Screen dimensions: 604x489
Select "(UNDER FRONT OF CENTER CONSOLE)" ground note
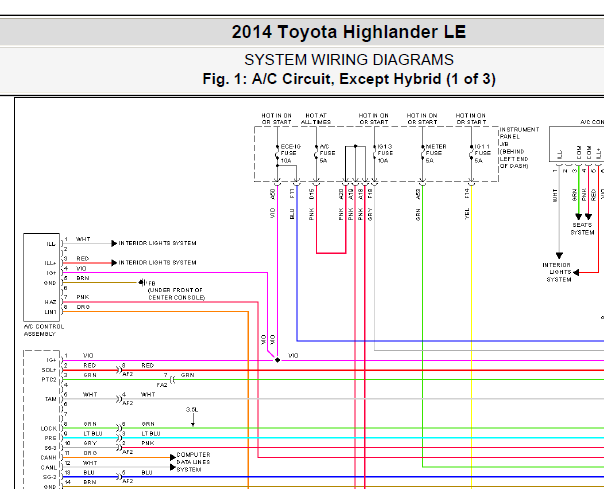tap(176, 294)
